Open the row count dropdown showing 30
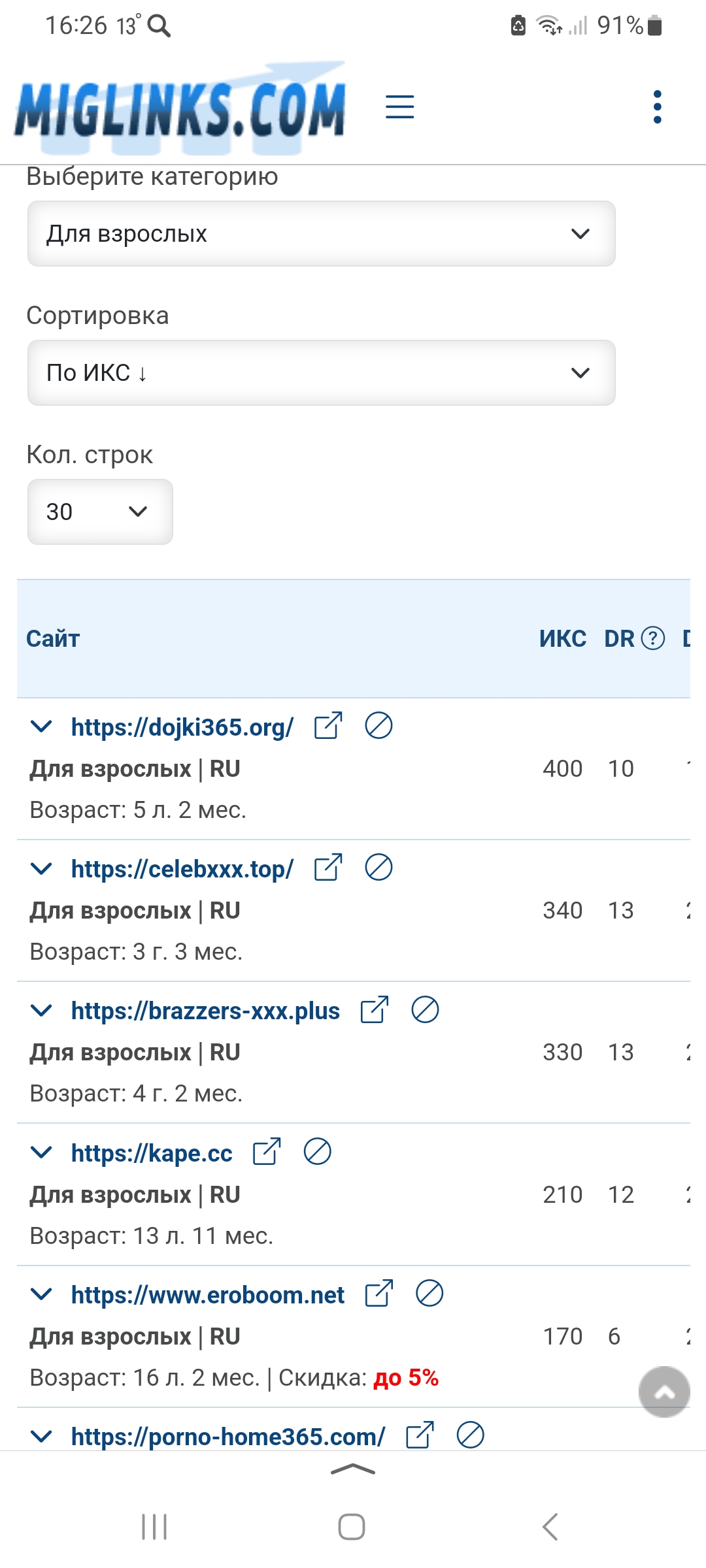The height and width of the screenshot is (1568, 706). [x=100, y=512]
